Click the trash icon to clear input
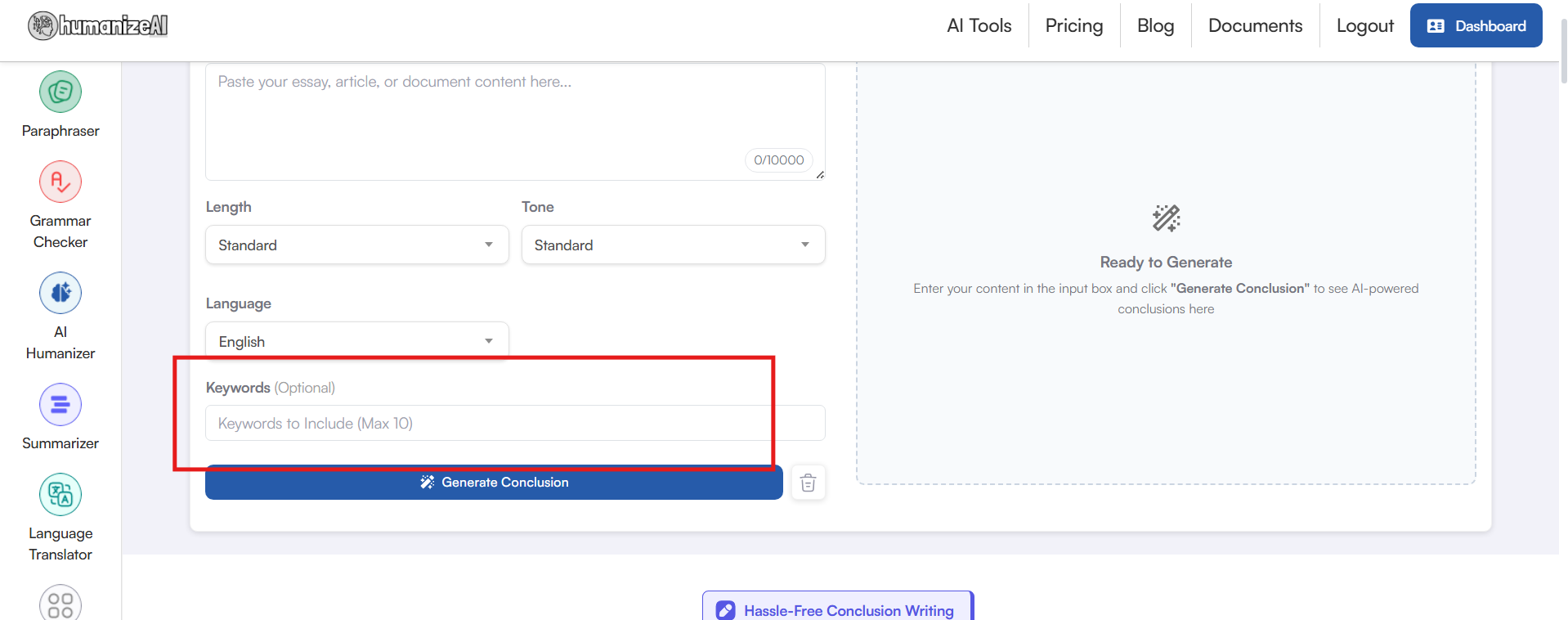This screenshot has height=620, width=1568. (x=808, y=483)
